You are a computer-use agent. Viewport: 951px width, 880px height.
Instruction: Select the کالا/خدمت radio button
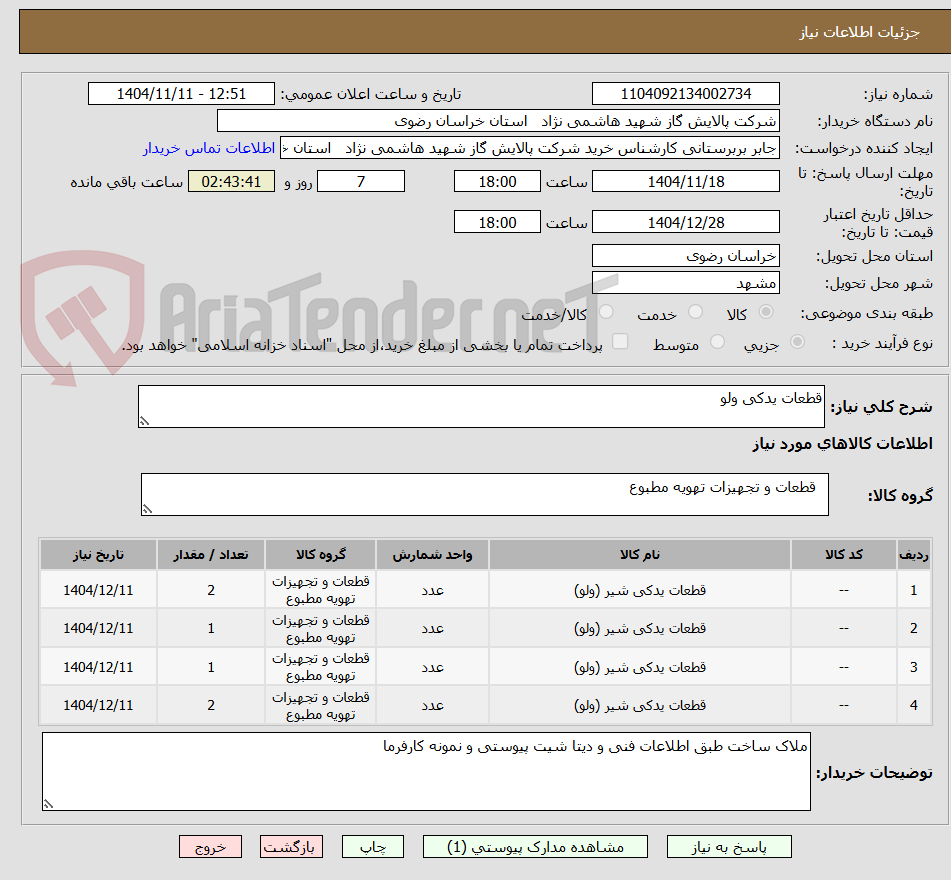coord(606,312)
